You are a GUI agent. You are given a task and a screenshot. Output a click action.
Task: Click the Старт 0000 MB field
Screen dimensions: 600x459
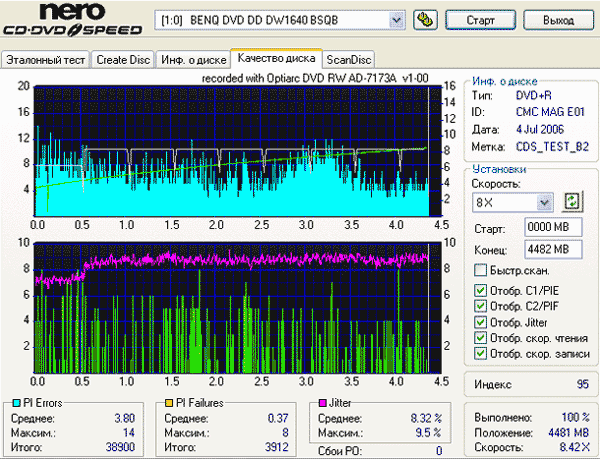553,227
